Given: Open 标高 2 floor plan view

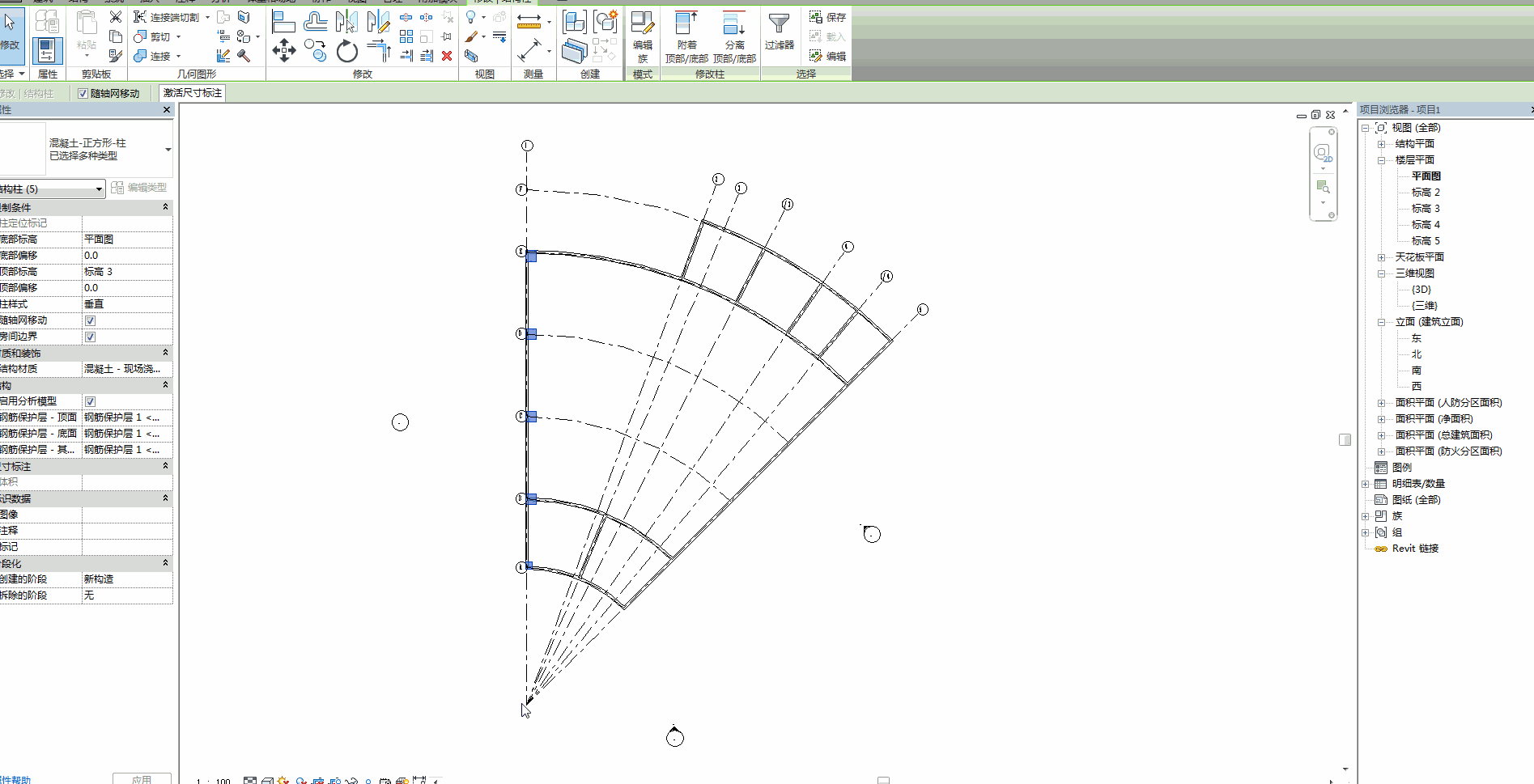Looking at the screenshot, I should [x=1425, y=193].
